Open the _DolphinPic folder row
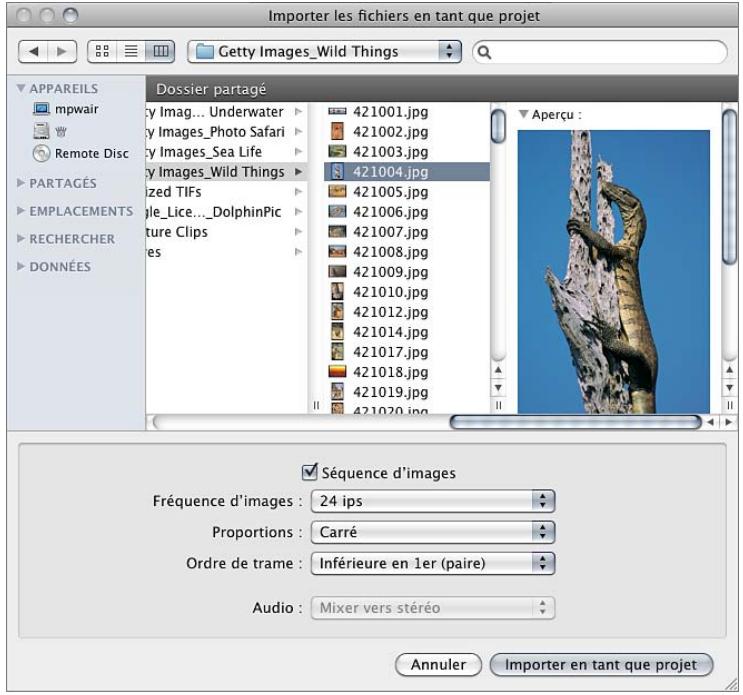The height and width of the screenshot is (695, 743). click(x=227, y=212)
